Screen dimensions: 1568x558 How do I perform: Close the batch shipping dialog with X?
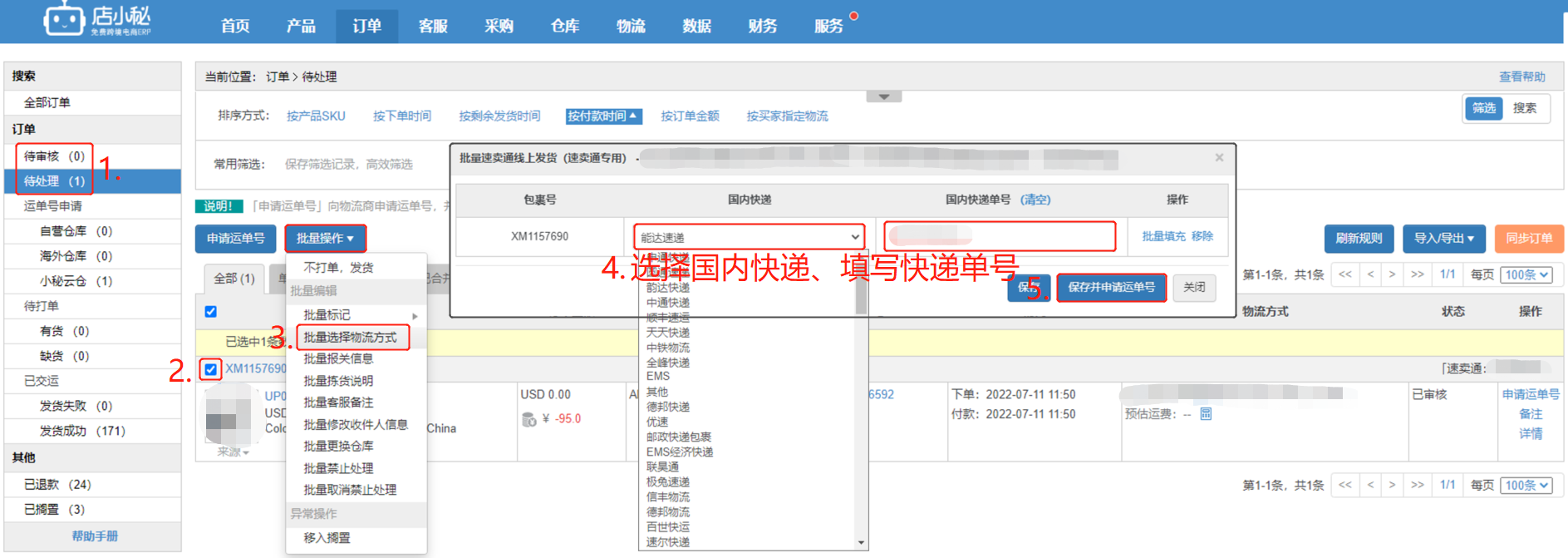pyautogui.click(x=1219, y=157)
